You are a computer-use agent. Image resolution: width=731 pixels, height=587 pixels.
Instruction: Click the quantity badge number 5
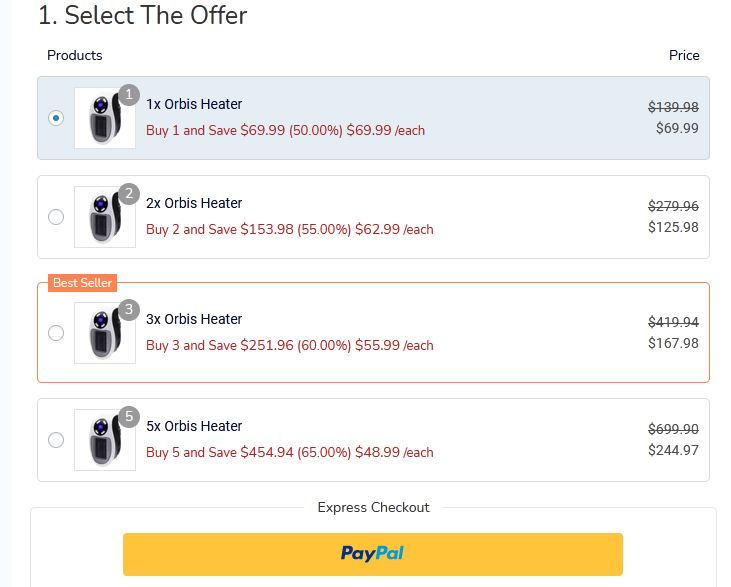pos(128,417)
